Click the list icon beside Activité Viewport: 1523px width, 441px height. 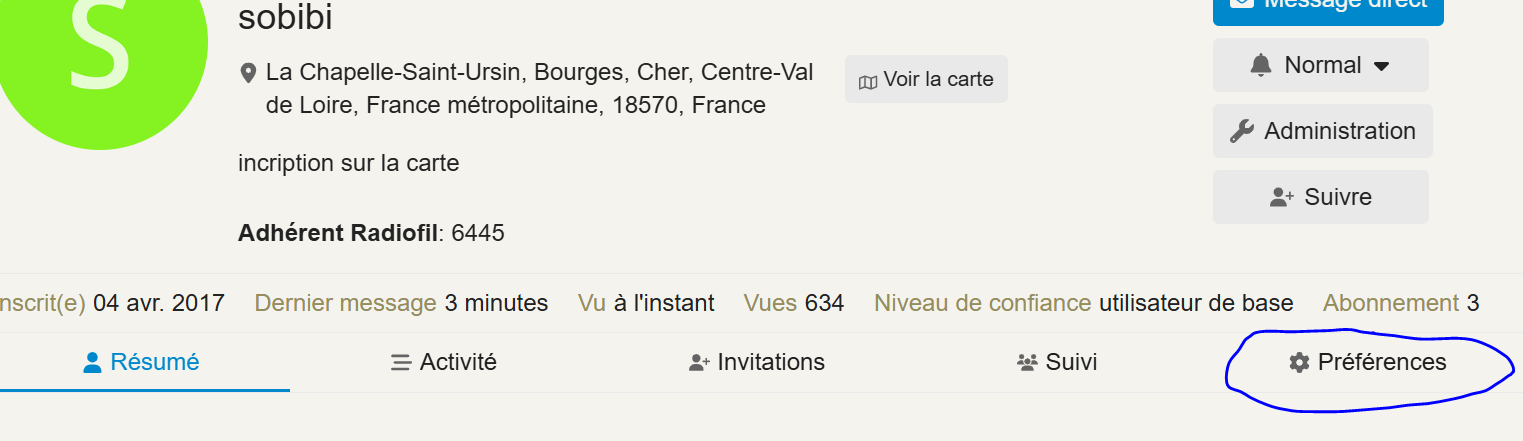tap(401, 362)
